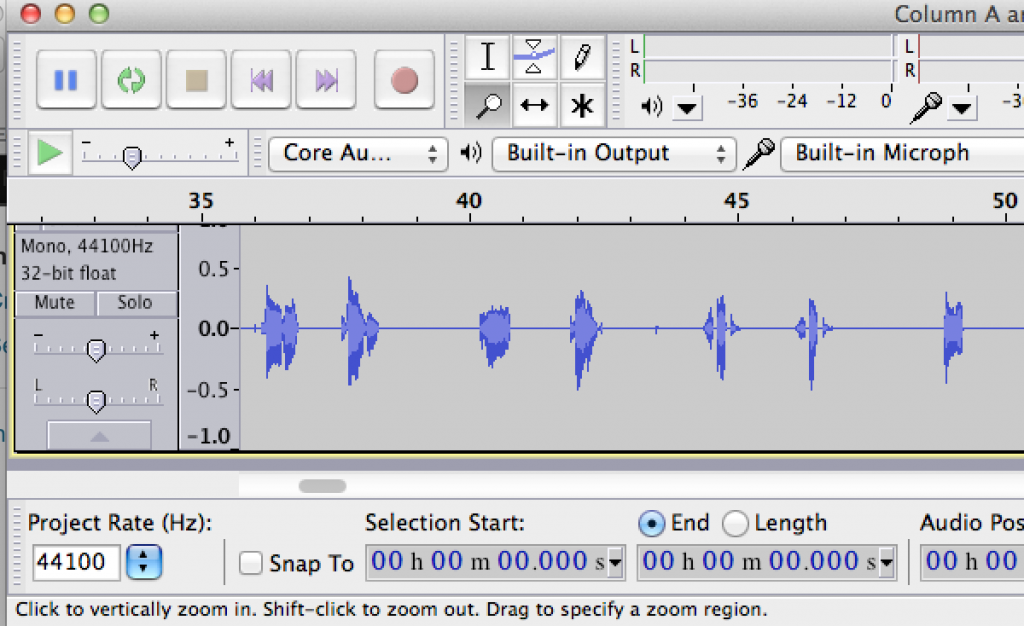Select the Draw pencil tool
Viewport: 1024px width, 626px height.
[x=581, y=58]
